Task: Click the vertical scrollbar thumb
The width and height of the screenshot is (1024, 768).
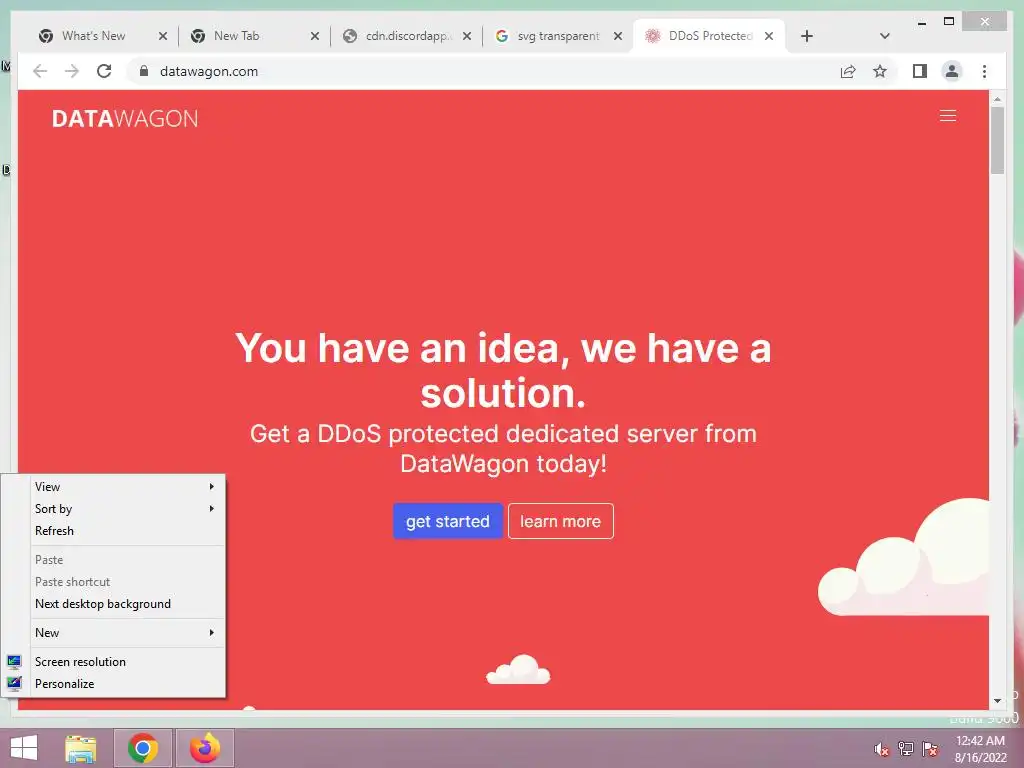Action: pos(997,140)
